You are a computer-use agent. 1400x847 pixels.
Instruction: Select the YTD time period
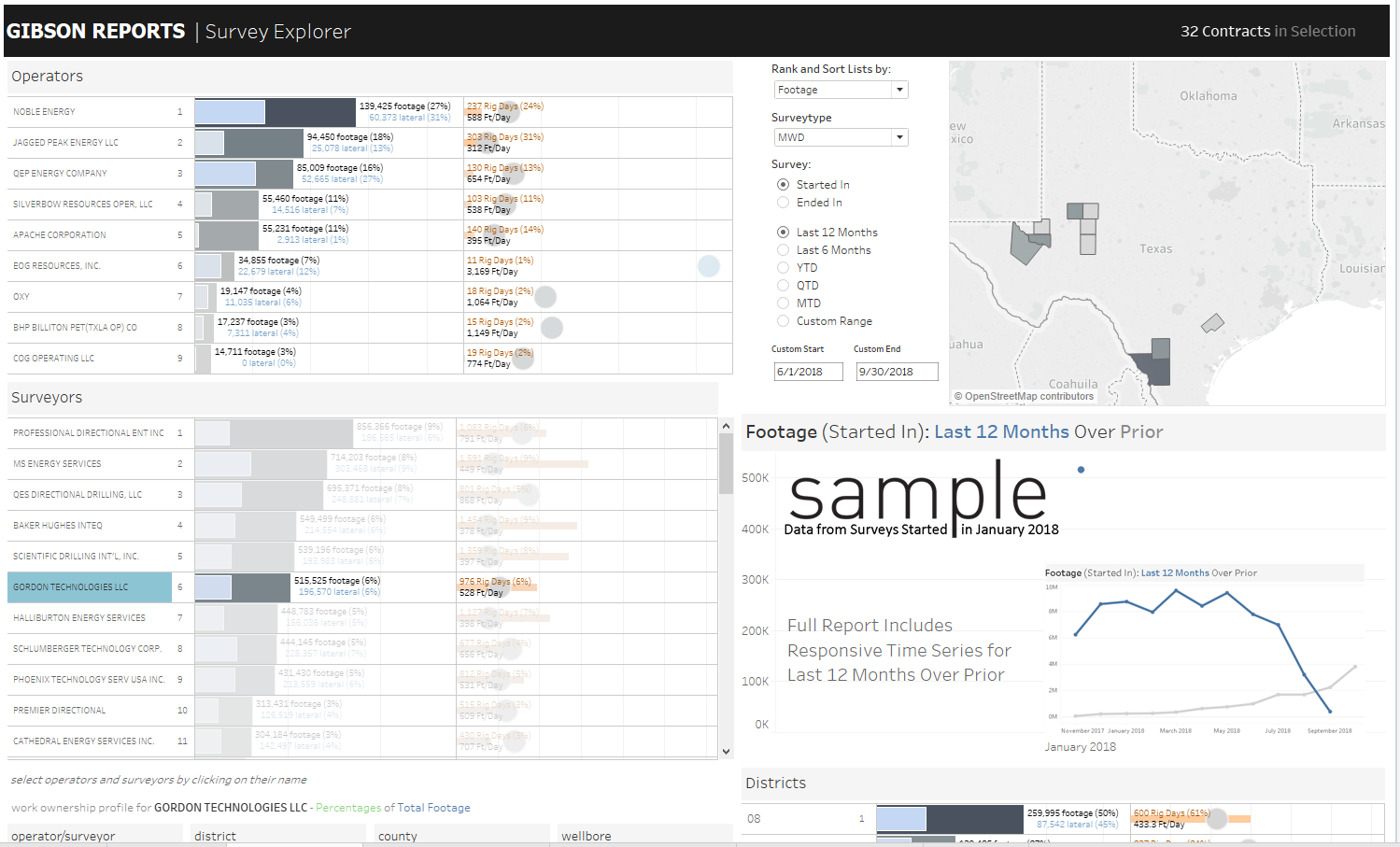(783, 268)
